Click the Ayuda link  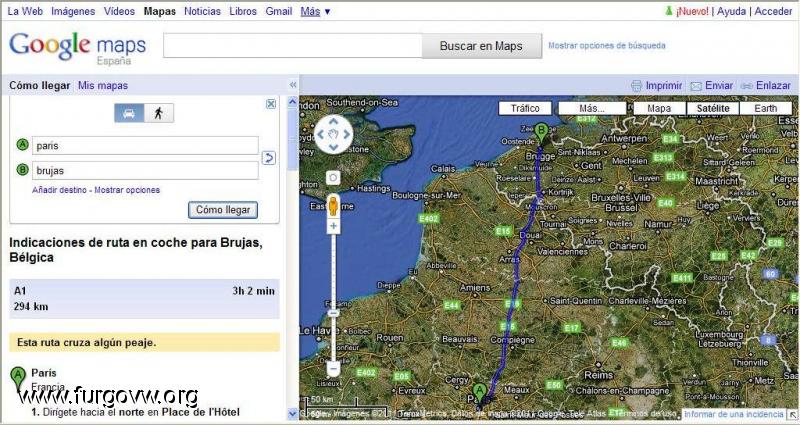(731, 11)
